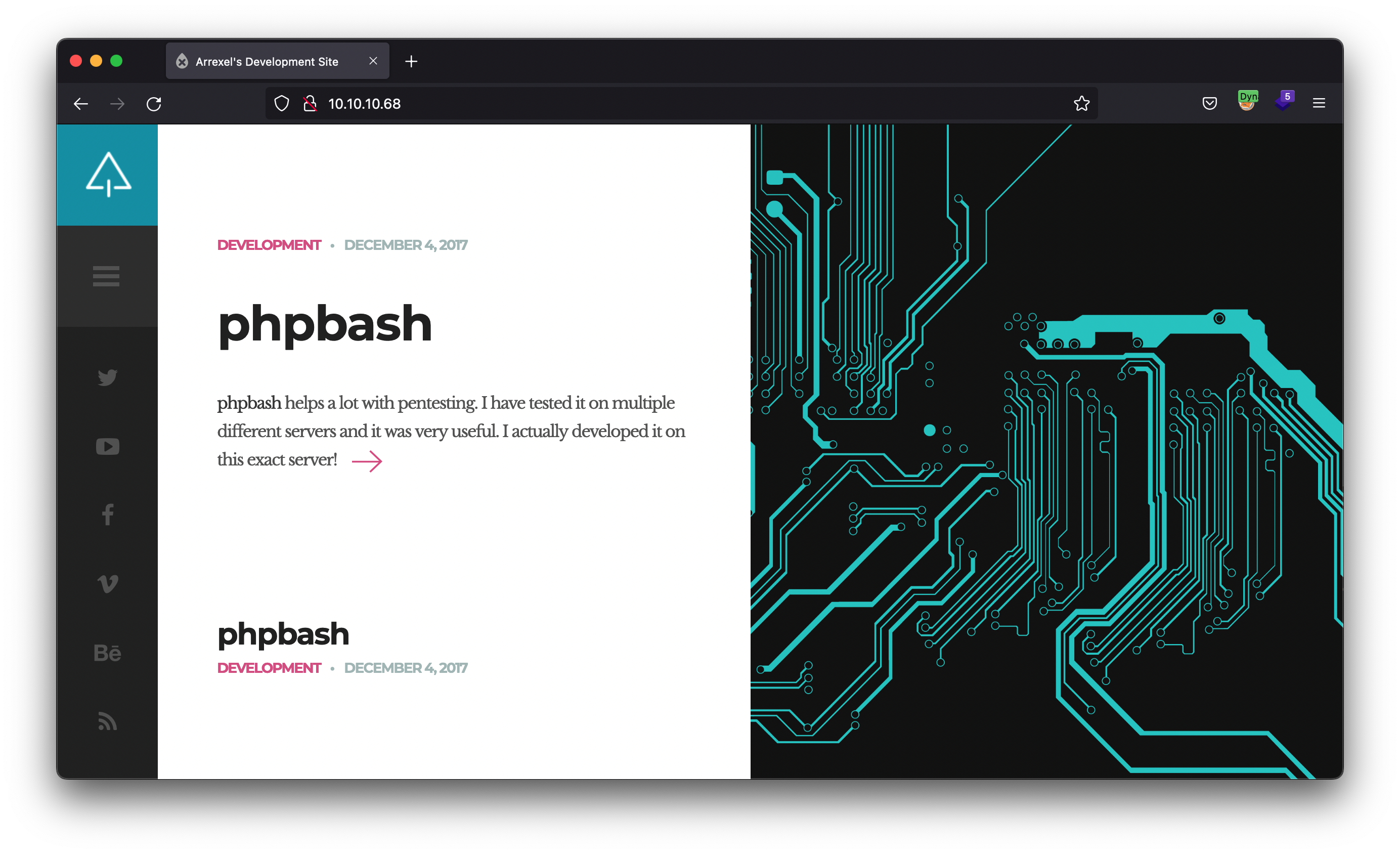Open the second phpbash heading
The image size is (1400, 854).
pos(283,634)
